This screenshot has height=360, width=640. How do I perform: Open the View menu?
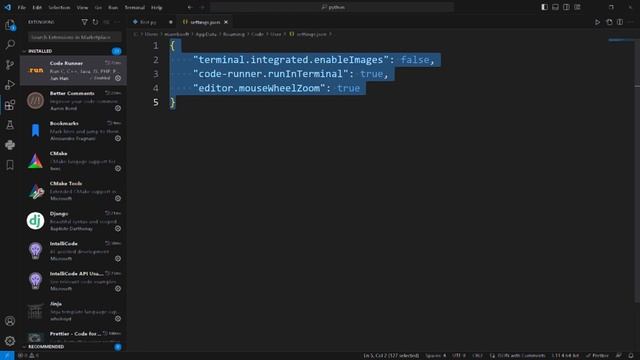pyautogui.click(x=82, y=7)
